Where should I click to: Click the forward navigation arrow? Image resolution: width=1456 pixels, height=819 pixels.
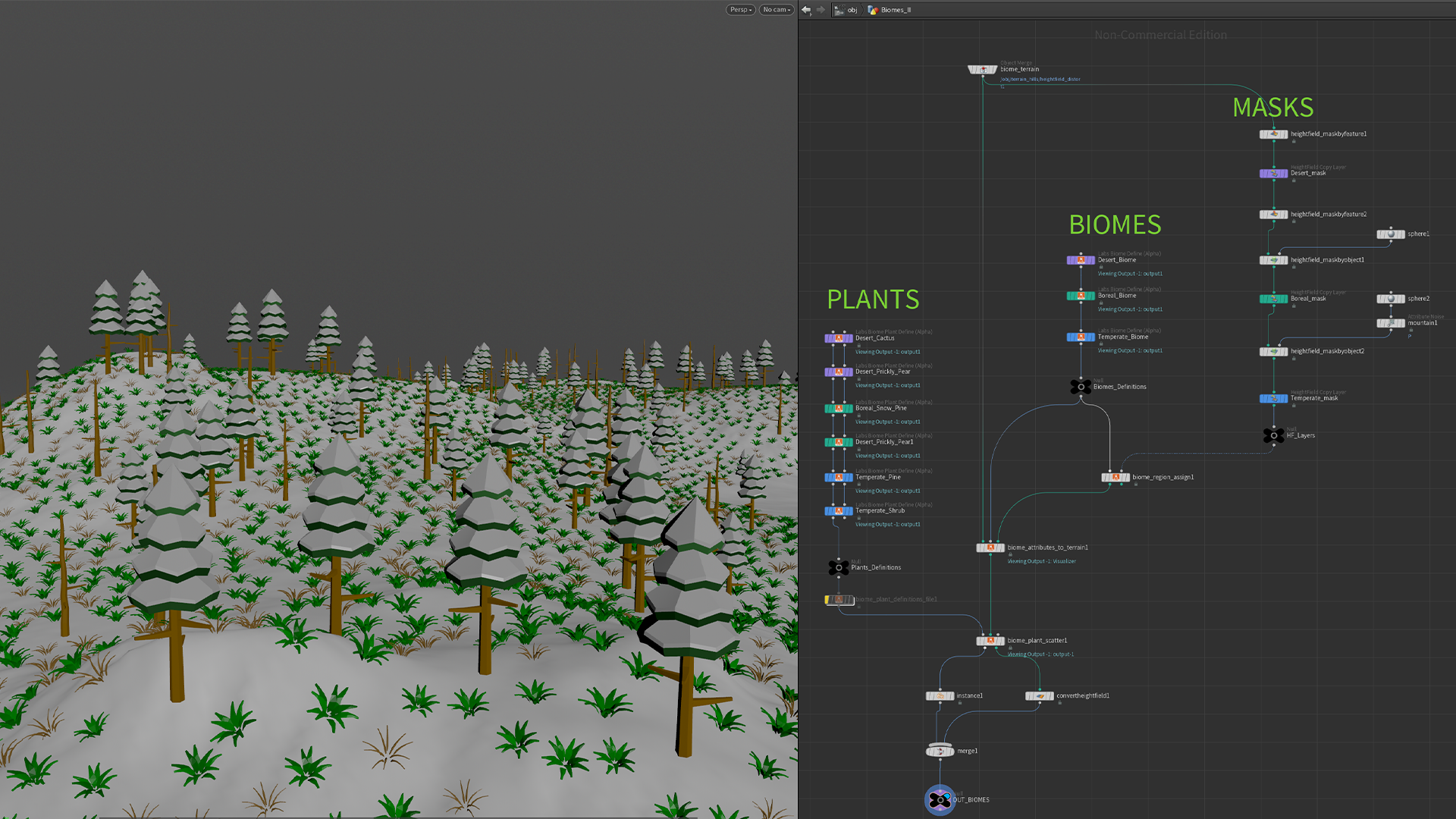pos(822,10)
